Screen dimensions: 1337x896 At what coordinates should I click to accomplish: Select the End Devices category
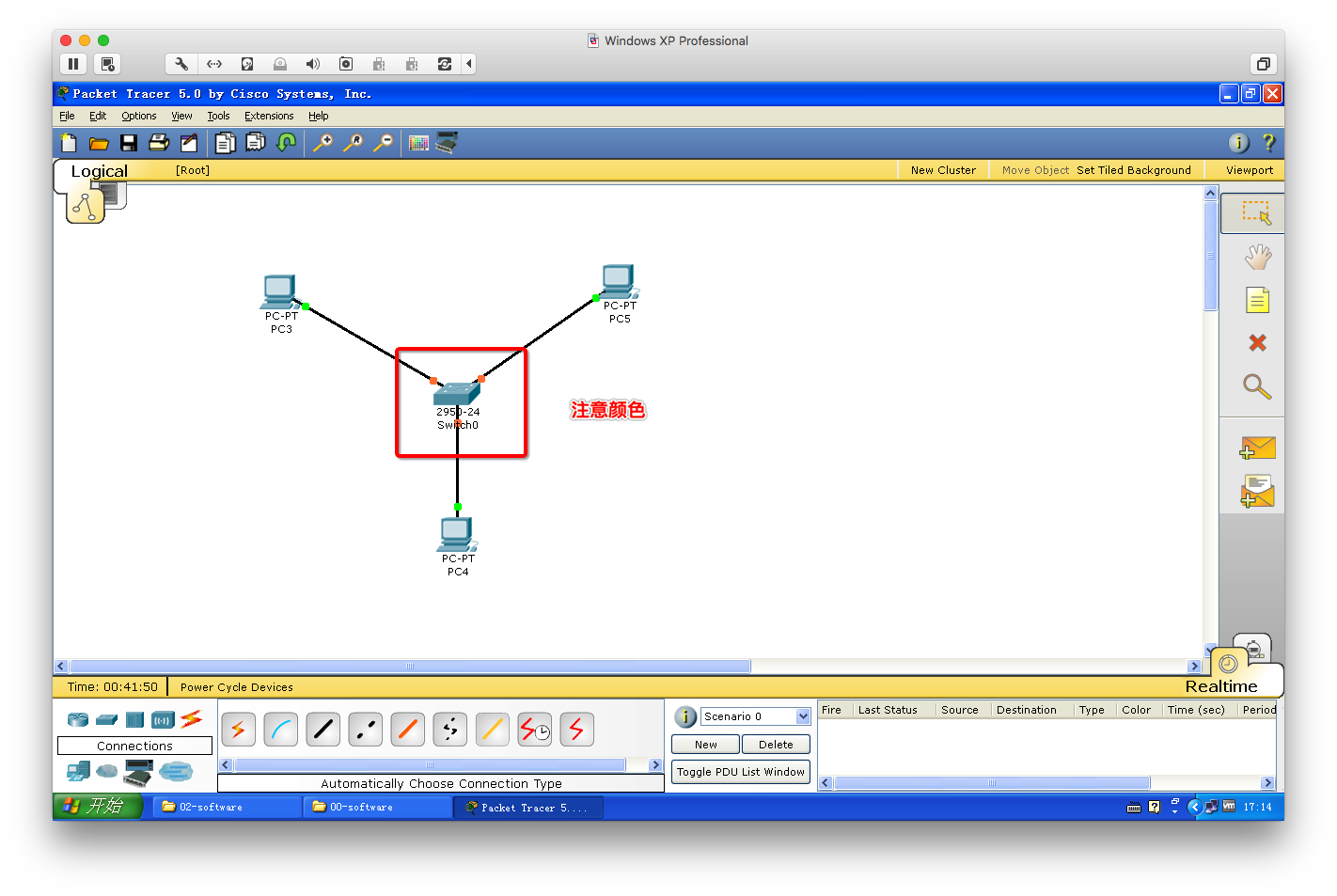pyautogui.click(x=78, y=772)
